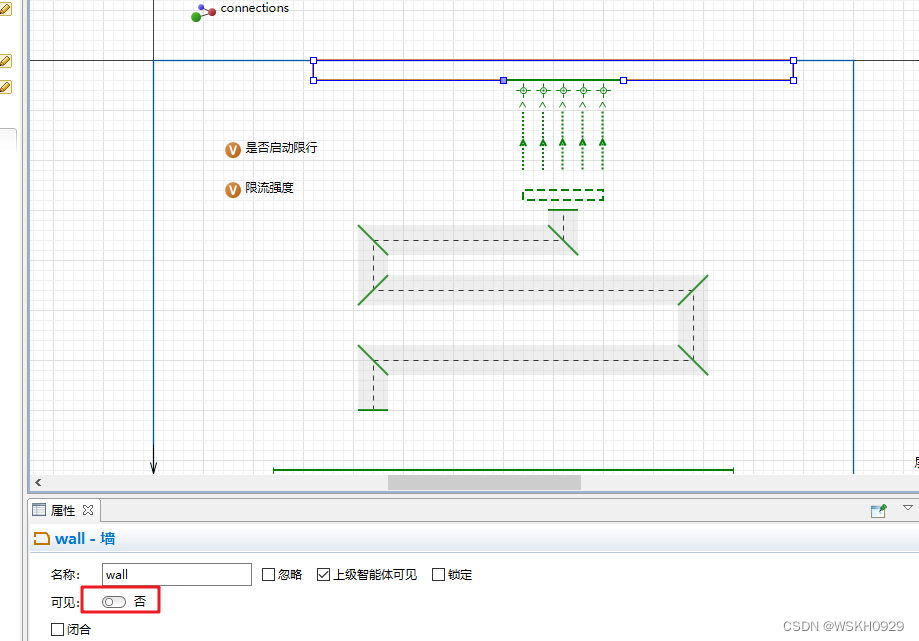Image resolution: width=919 pixels, height=641 pixels.
Task: Select the dashed green rectangle area
Action: [x=563, y=195]
